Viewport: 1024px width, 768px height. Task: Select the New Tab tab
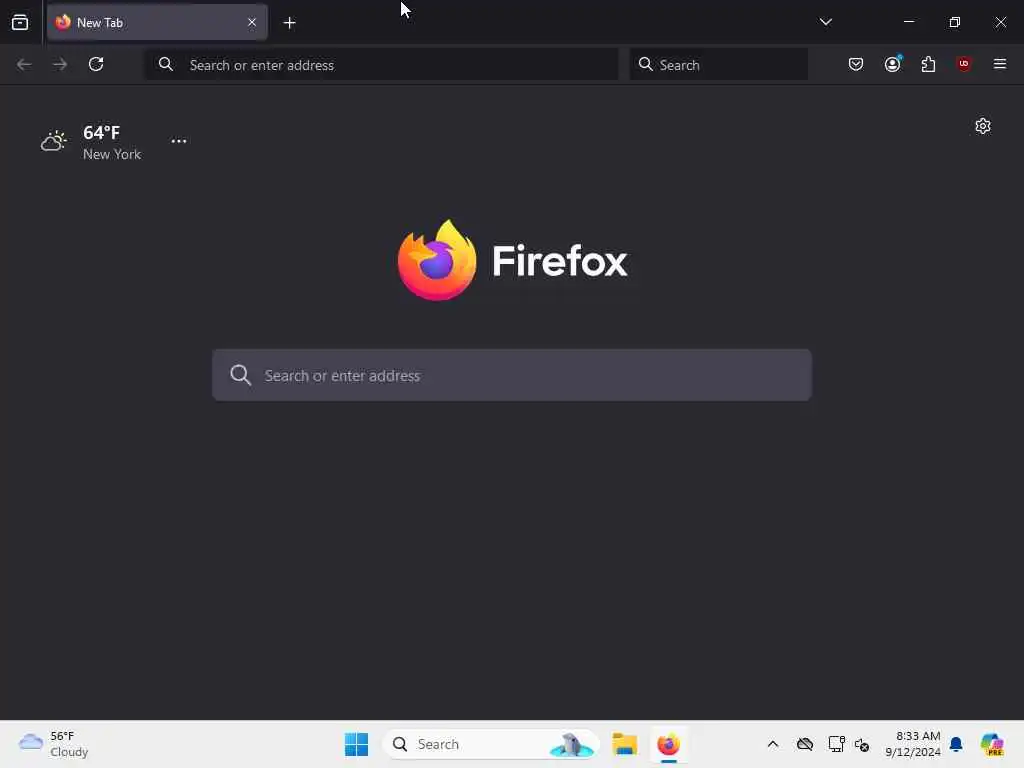coord(157,22)
